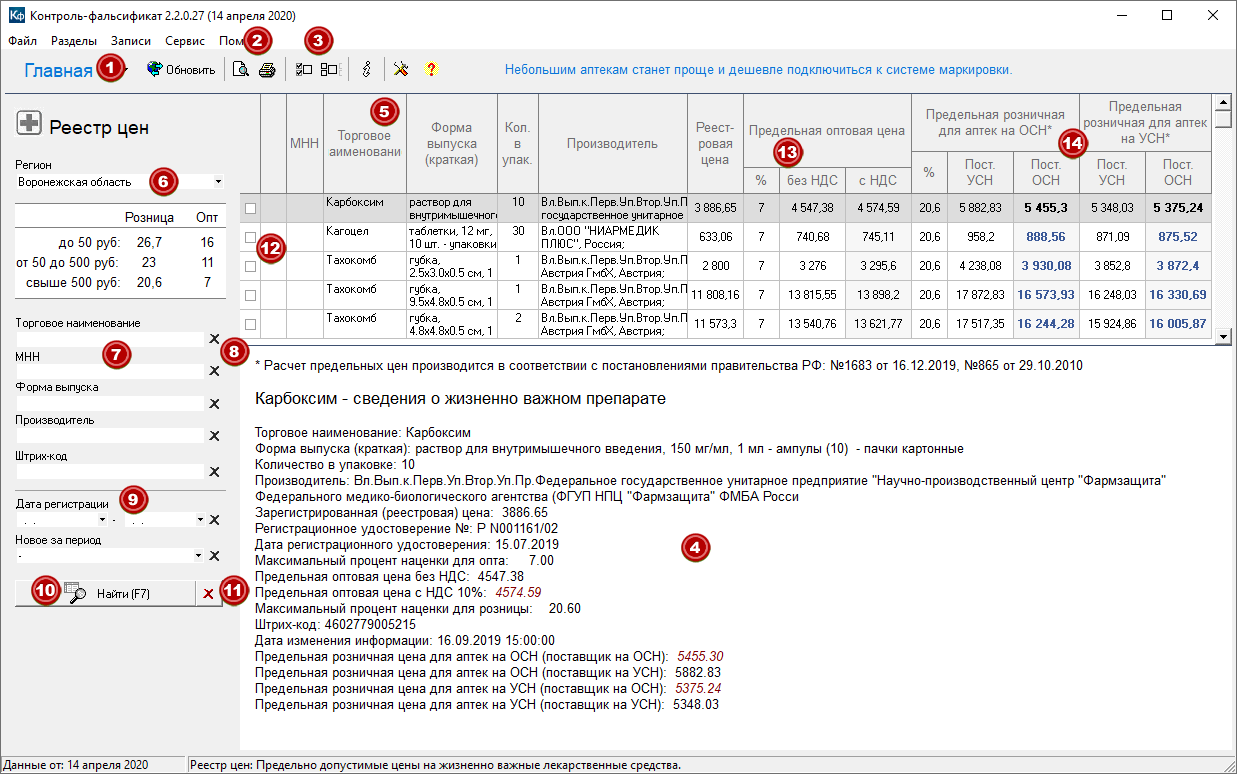Screen dimensions: 1237x774
Task: Click the table scrollbar down arrow
Action: [x=1223, y=338]
